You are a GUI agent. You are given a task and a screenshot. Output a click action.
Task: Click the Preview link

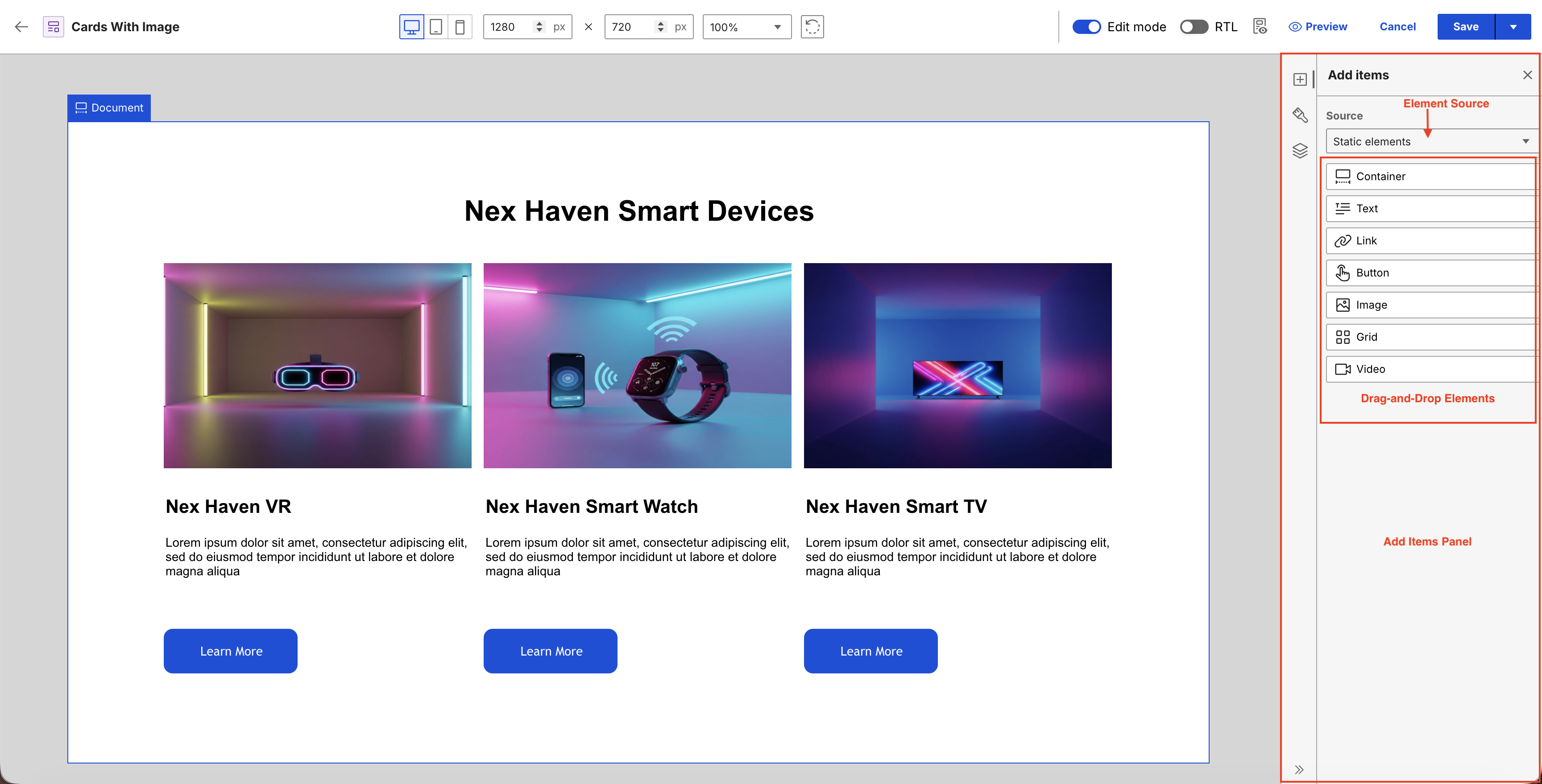1318,27
